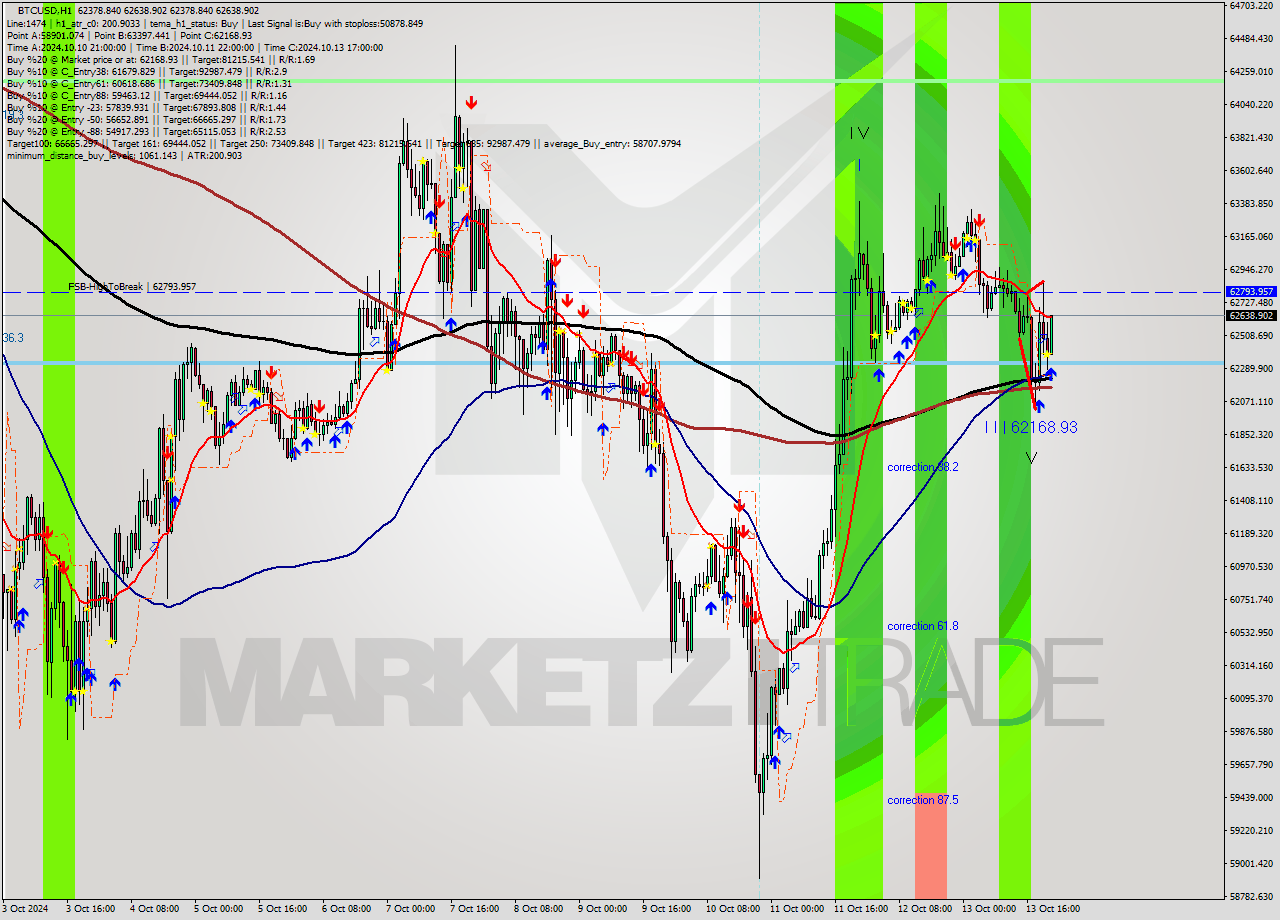Screen dimensions: 1280x920
Task: Click the 59220.210 price axis value
Action: click(x=1250, y=830)
